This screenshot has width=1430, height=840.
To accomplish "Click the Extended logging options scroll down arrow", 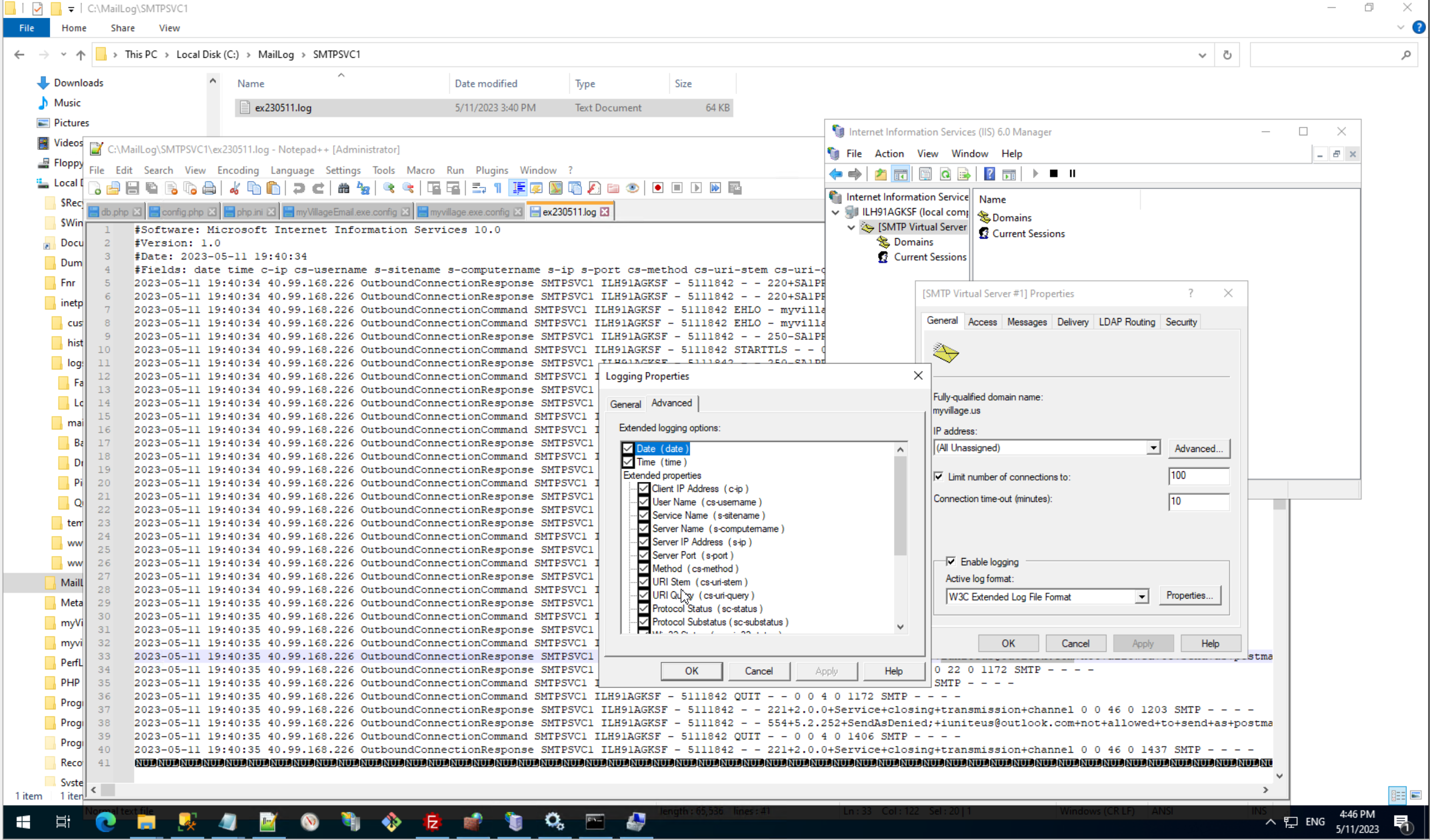I will tap(900, 627).
